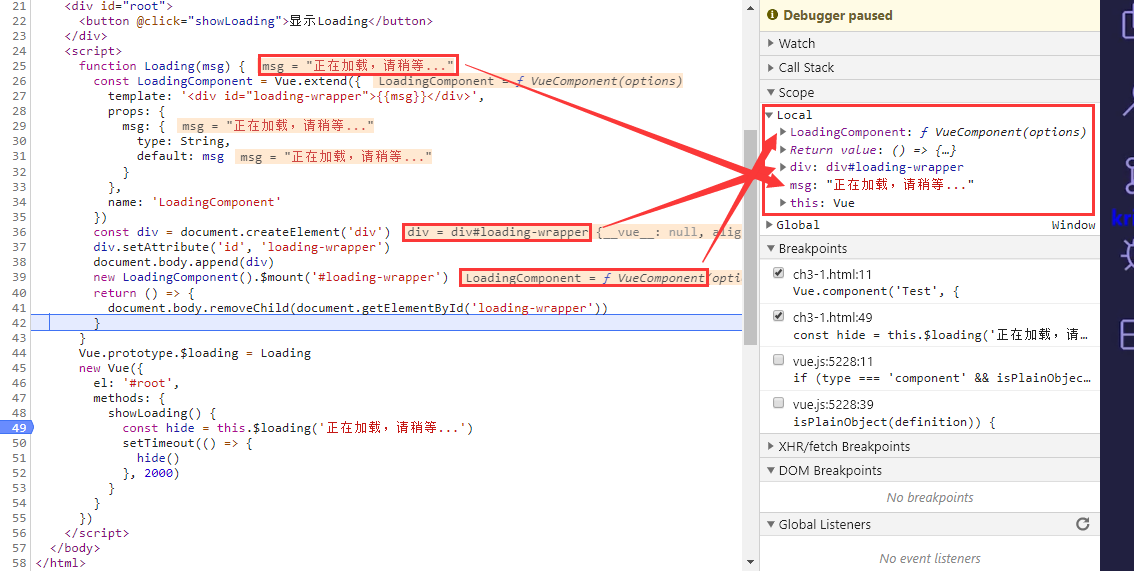Image resolution: width=1134 pixels, height=571 pixels.
Task: Click the 'No event listeners' message
Action: click(x=929, y=558)
